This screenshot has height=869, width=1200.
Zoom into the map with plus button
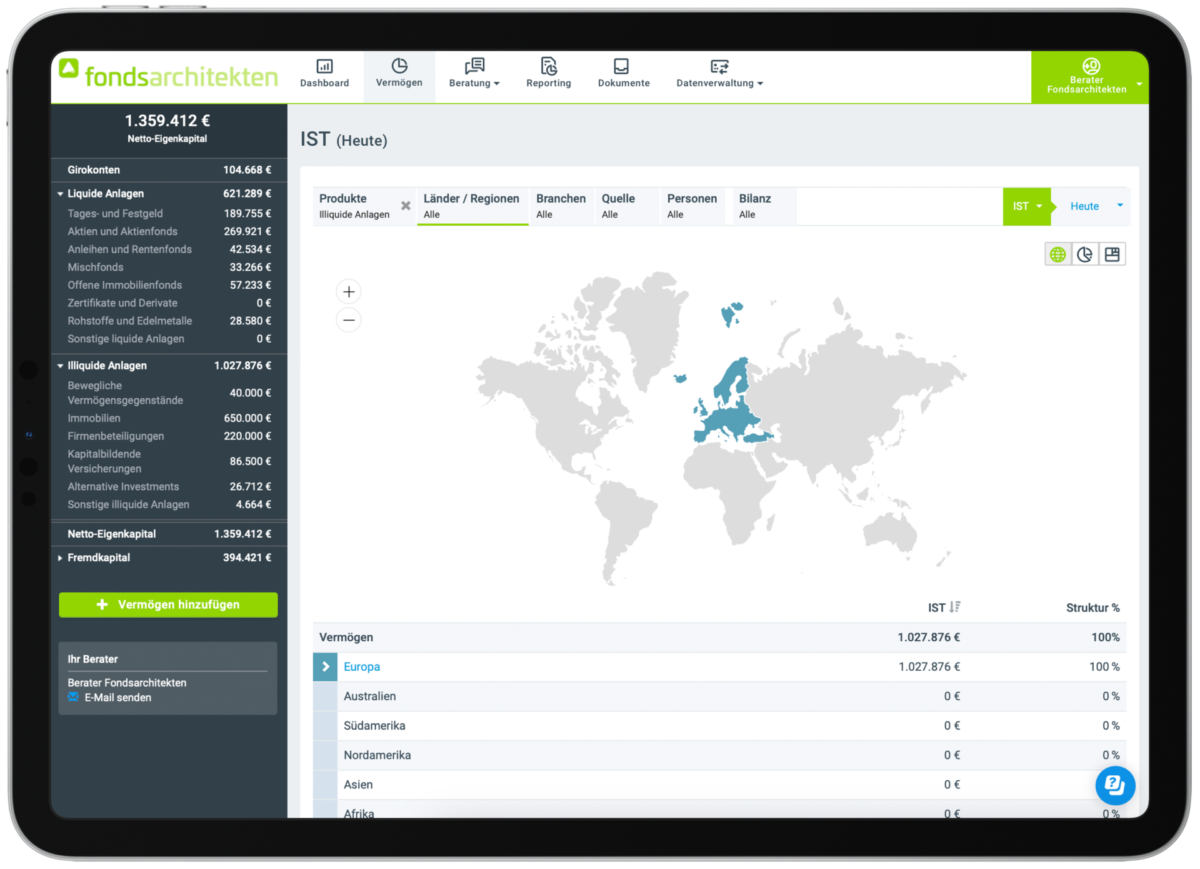348,291
